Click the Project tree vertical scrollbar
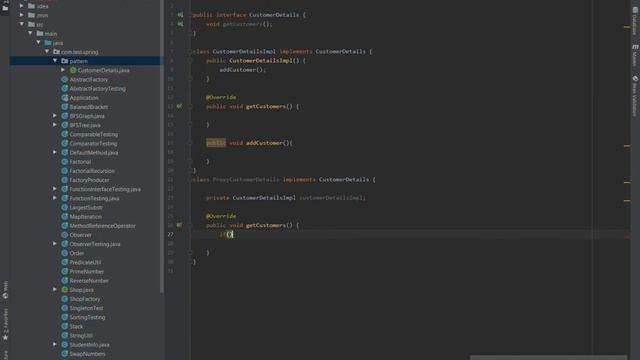 162,147
